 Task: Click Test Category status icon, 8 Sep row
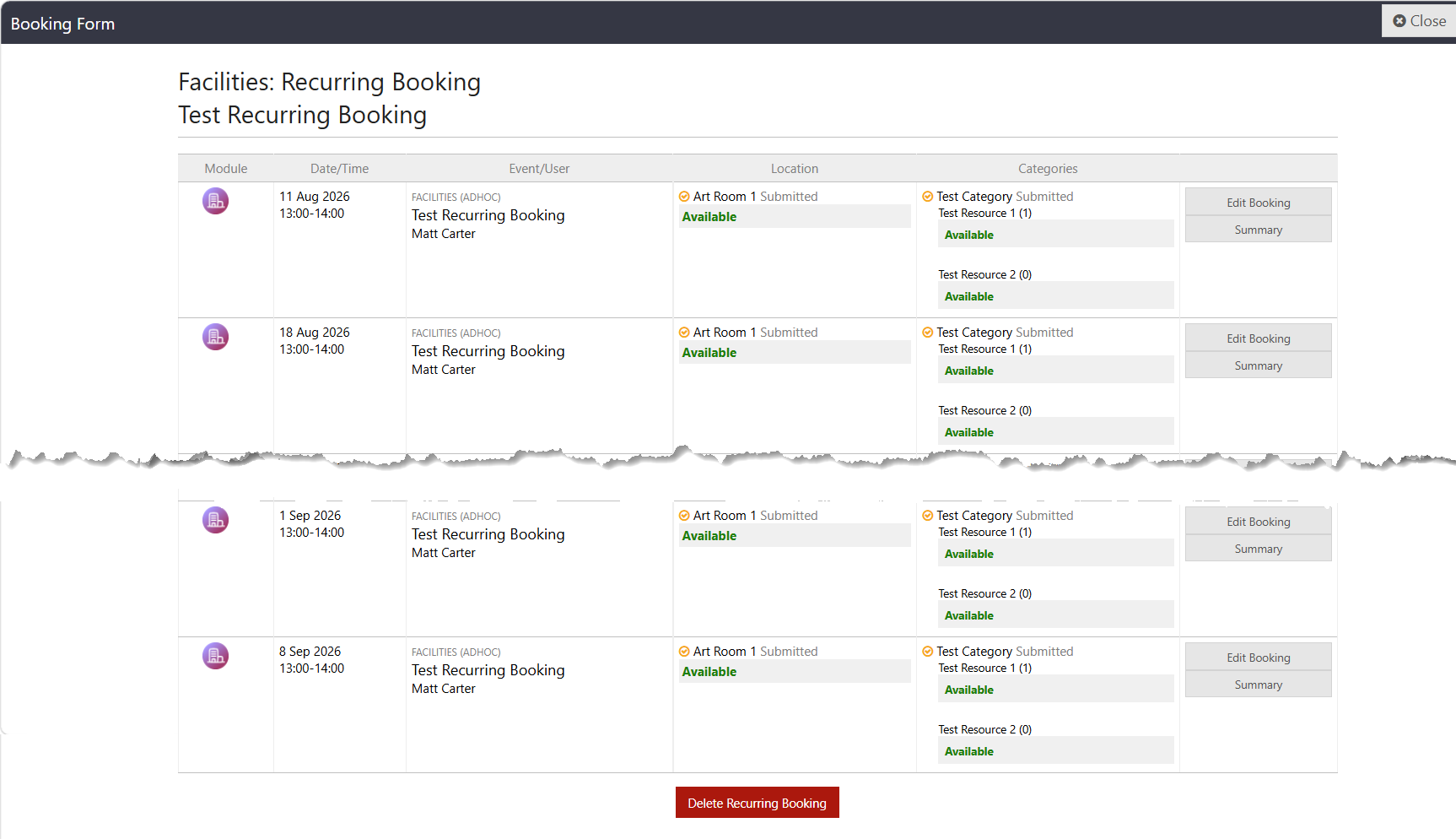[x=928, y=652]
